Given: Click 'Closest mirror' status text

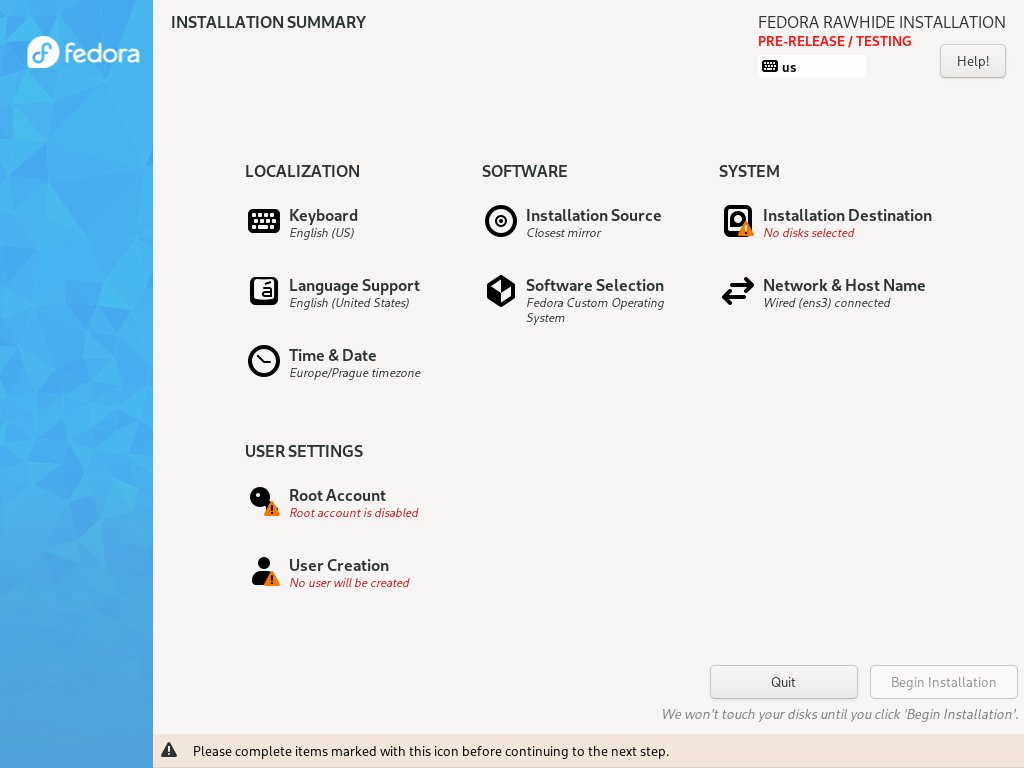Looking at the screenshot, I should [x=564, y=233].
